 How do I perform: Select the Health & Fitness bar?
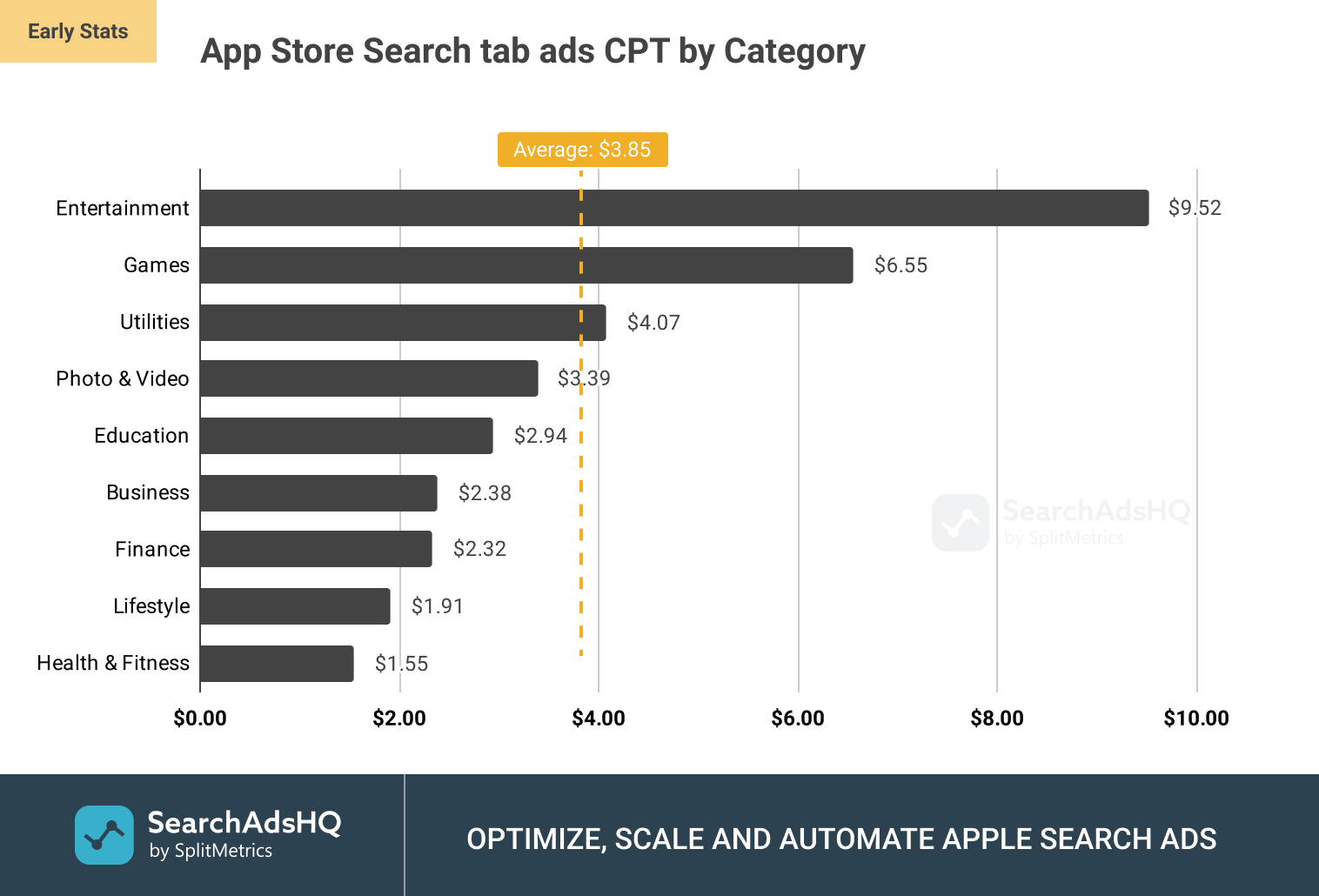[277, 664]
